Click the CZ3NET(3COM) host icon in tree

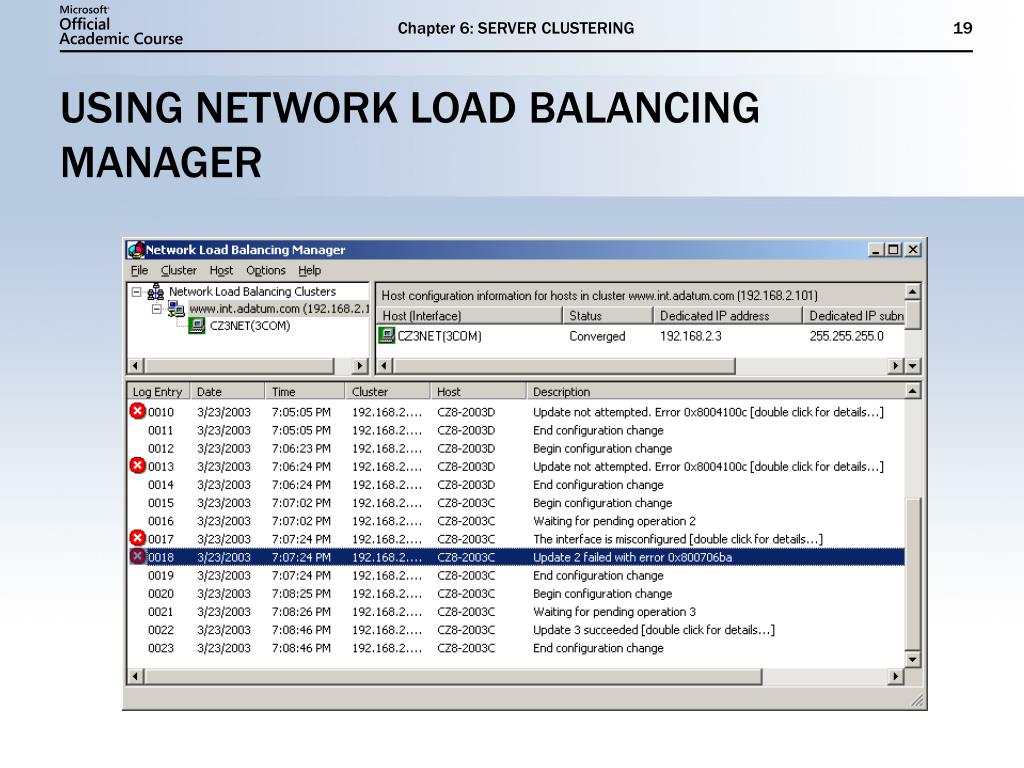click(197, 326)
